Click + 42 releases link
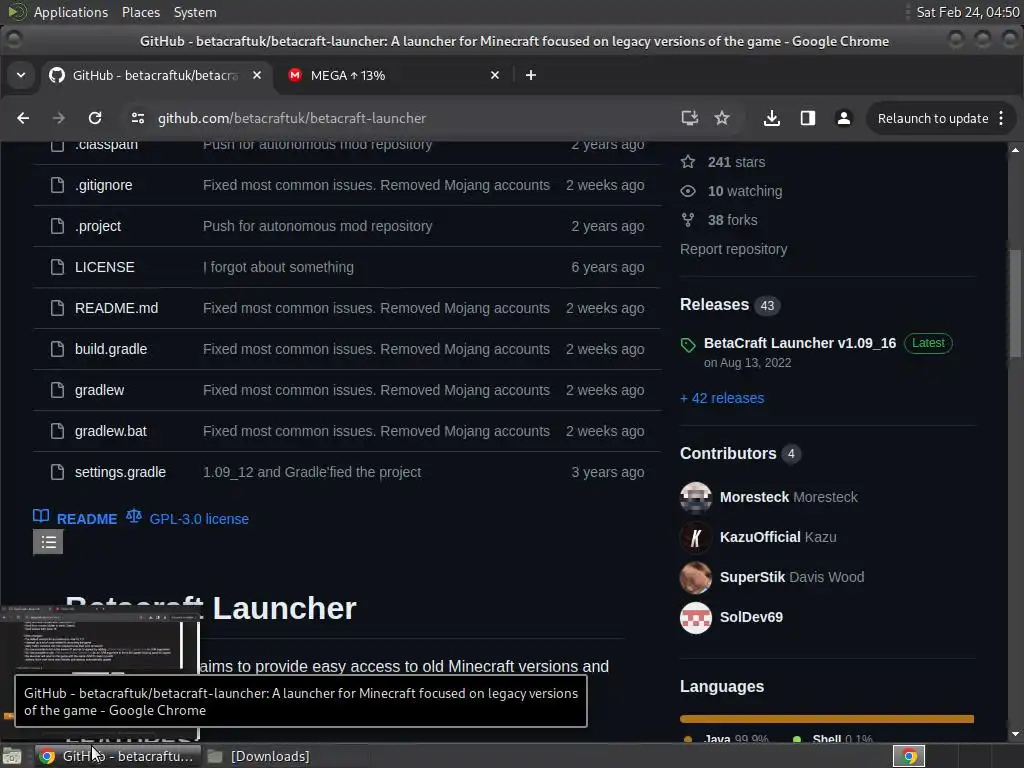Screen dimensions: 1024x768 coord(722,398)
